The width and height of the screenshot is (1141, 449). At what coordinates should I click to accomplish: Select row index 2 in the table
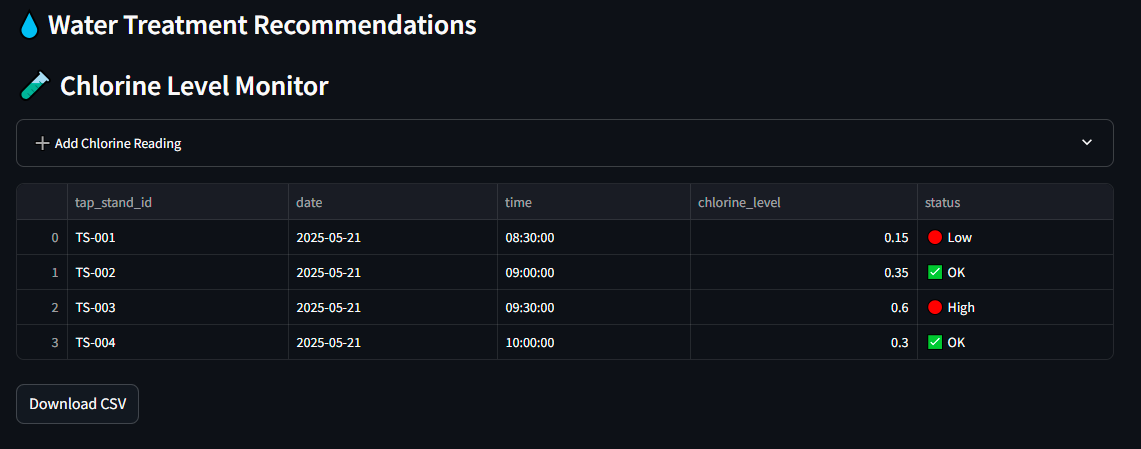click(x=54, y=308)
